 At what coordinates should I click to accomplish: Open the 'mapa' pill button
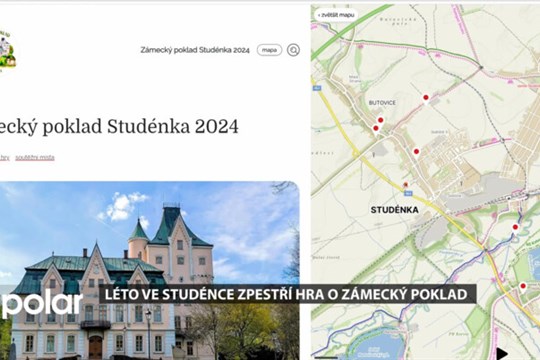click(x=269, y=50)
